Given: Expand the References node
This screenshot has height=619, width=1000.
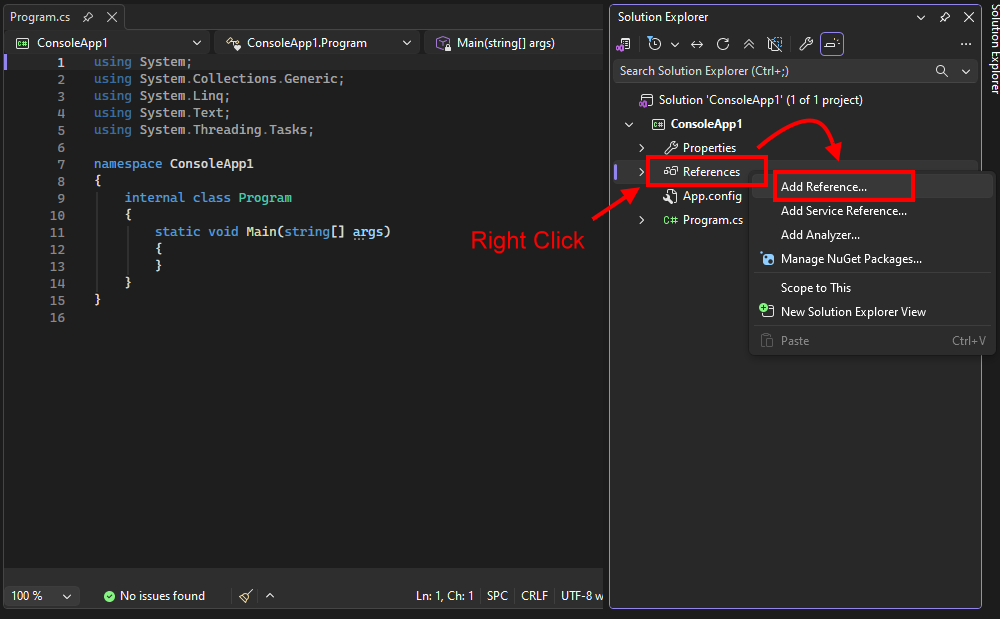Looking at the screenshot, I should pos(642,172).
